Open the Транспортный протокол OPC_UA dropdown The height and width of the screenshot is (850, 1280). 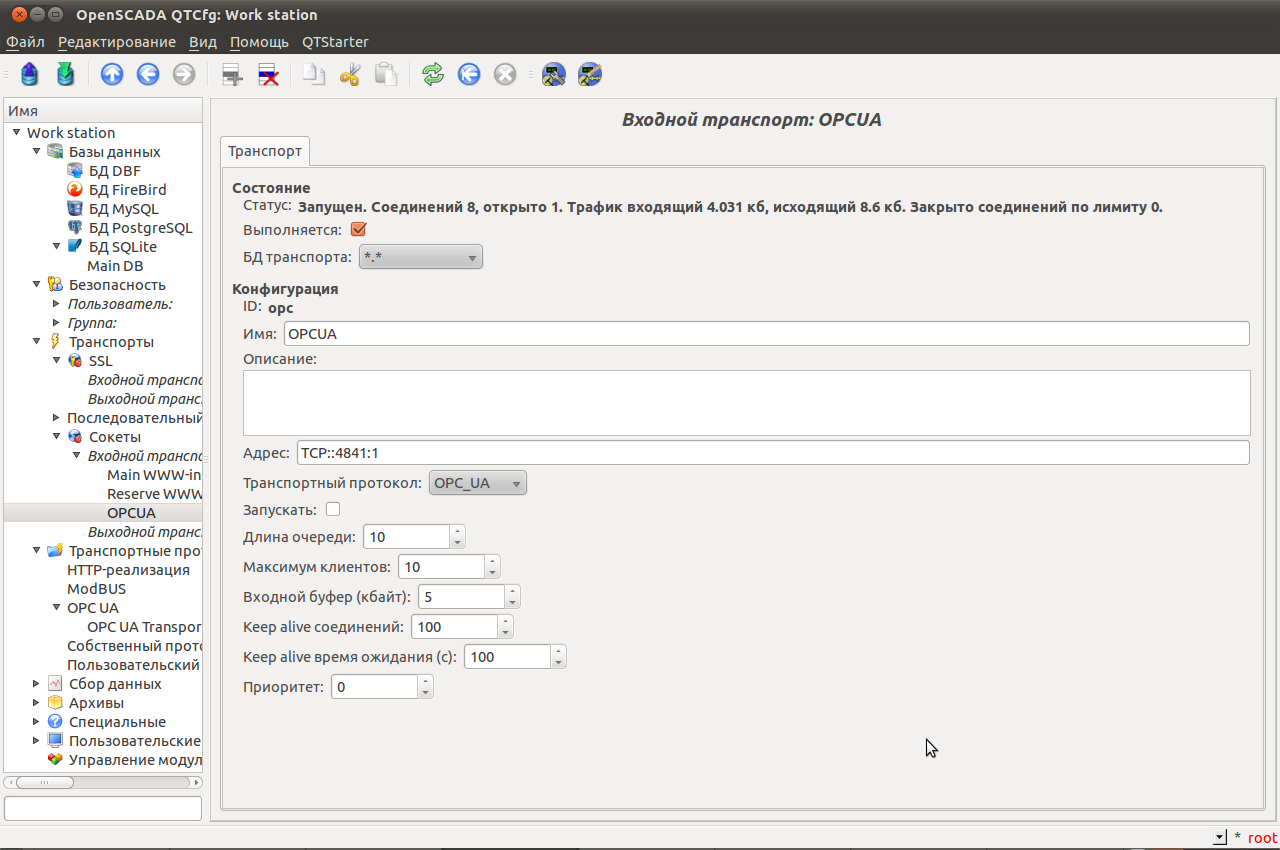click(x=477, y=484)
